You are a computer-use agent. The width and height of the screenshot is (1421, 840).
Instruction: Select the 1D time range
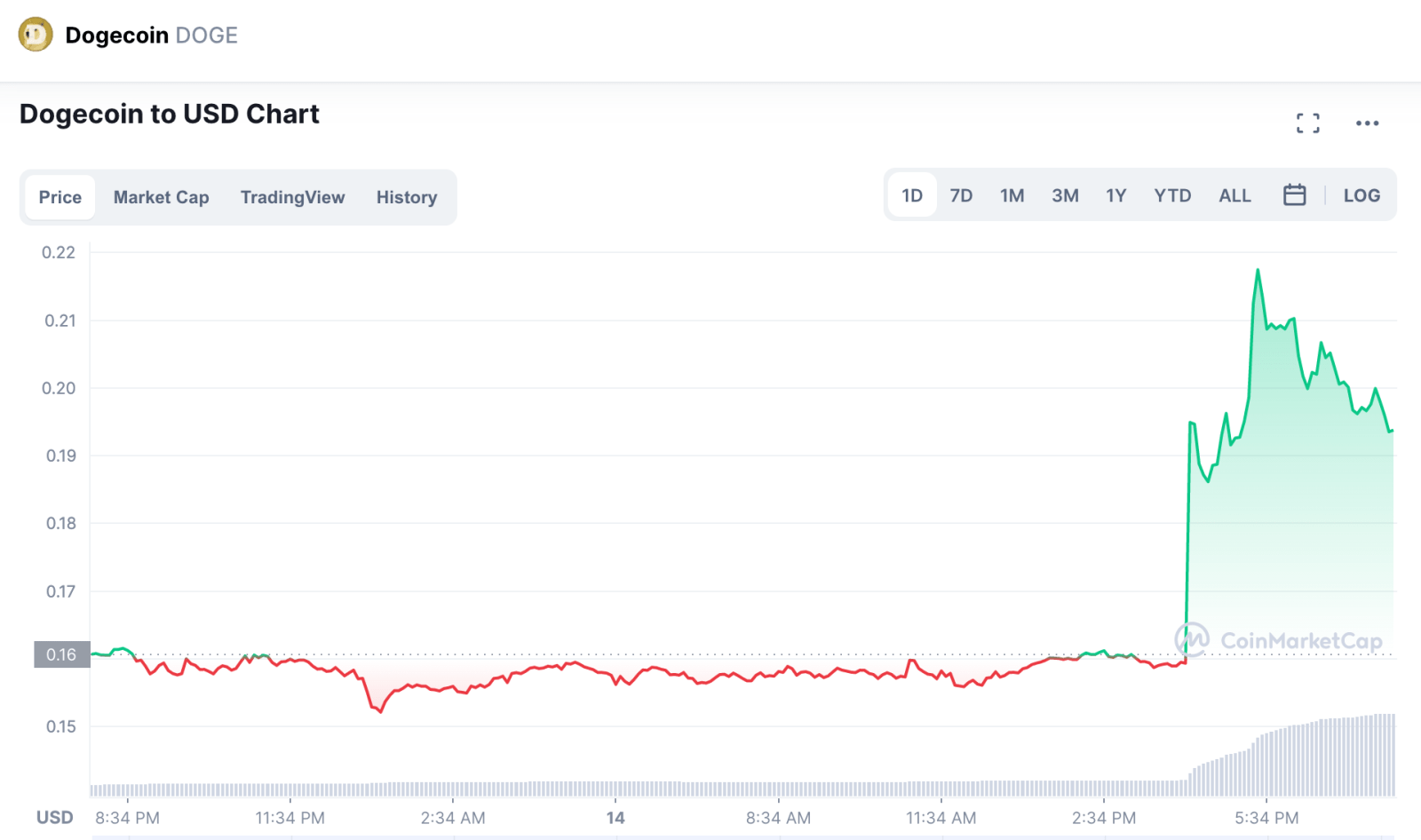tap(912, 195)
